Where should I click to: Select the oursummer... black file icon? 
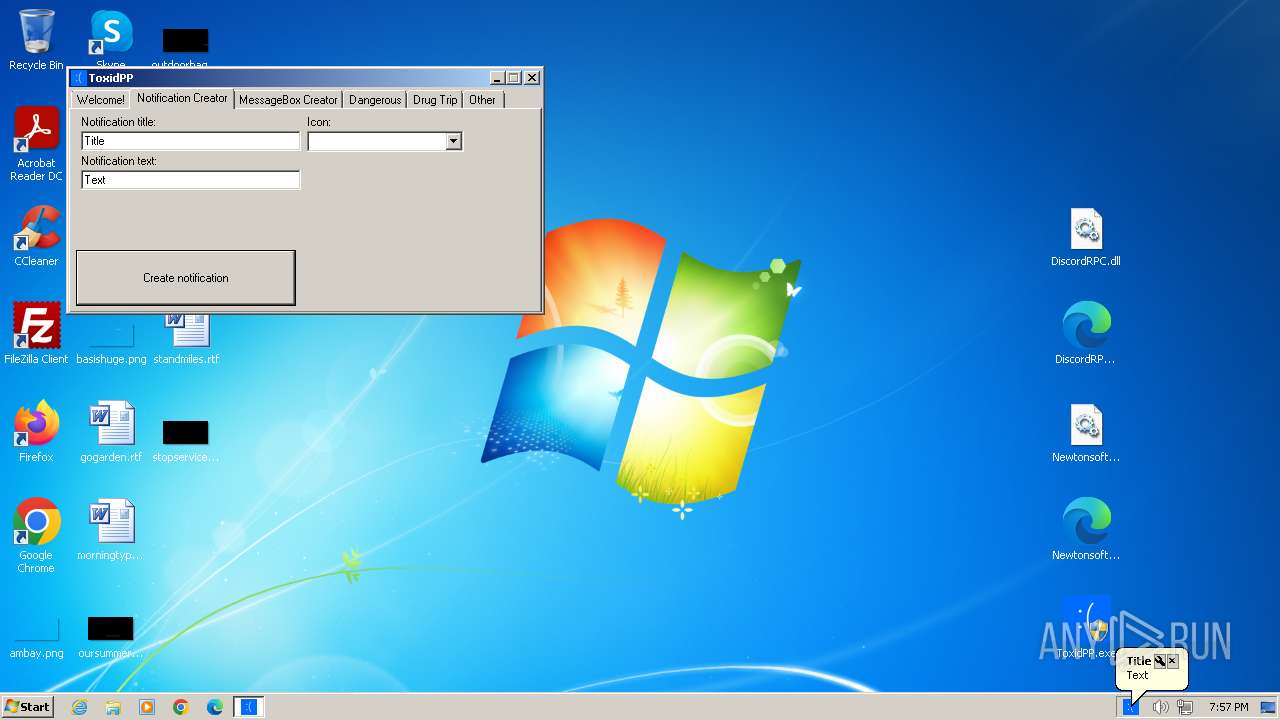[111, 637]
